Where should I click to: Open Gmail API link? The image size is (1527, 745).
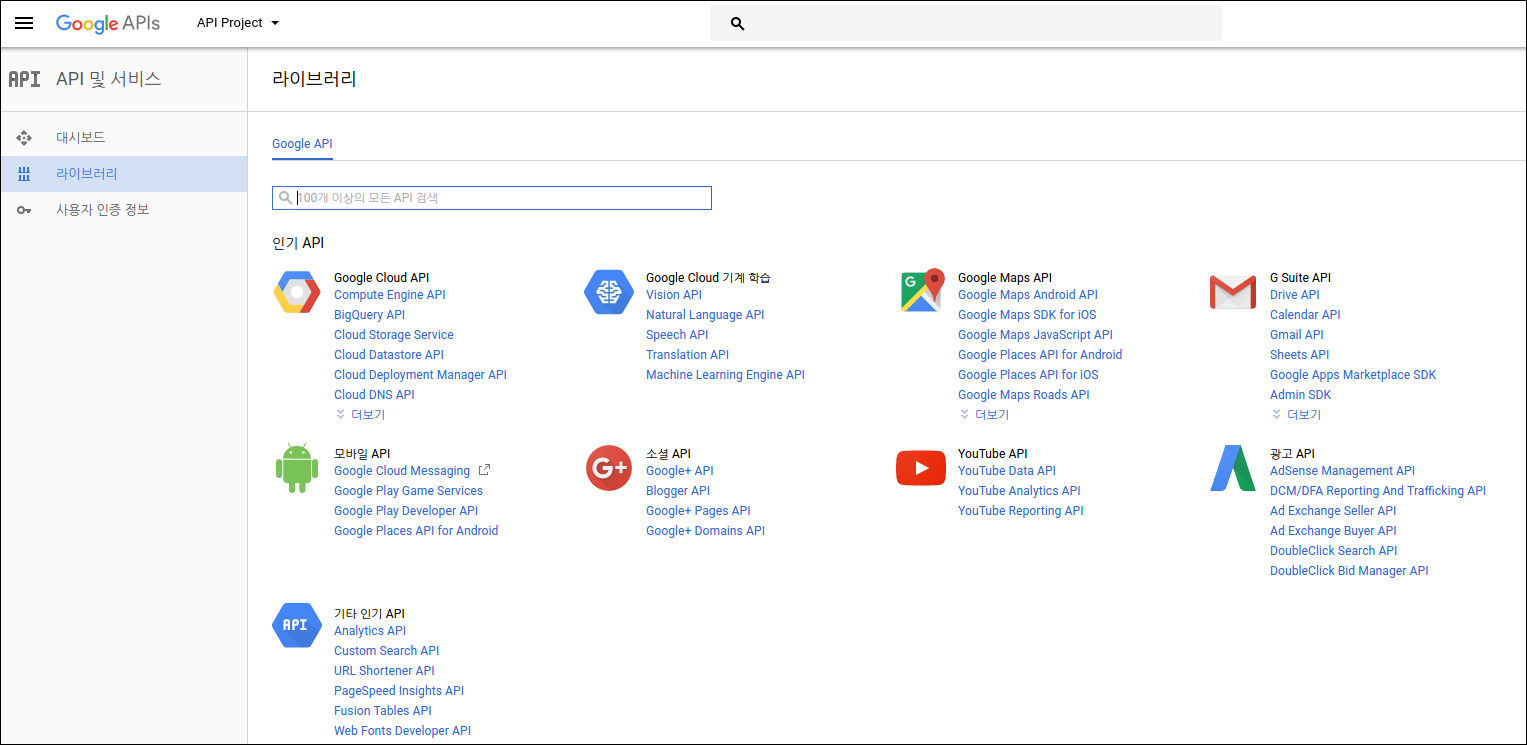tap(1297, 335)
